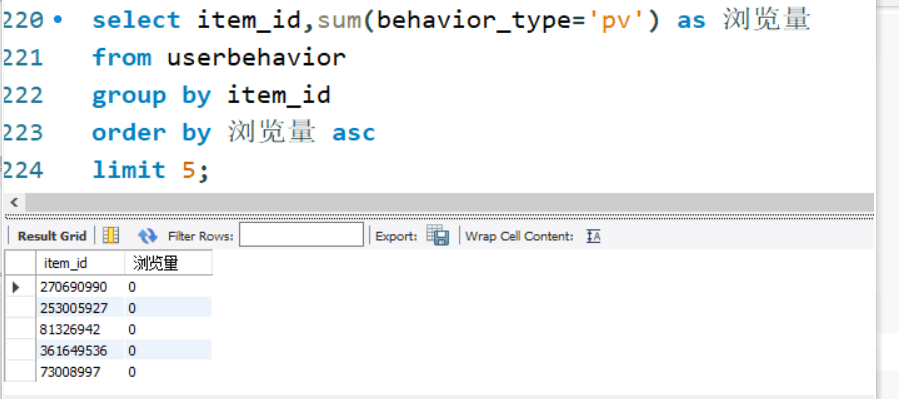Sort by the item_id column header
Viewport: 899px width, 399px height.
[80, 263]
